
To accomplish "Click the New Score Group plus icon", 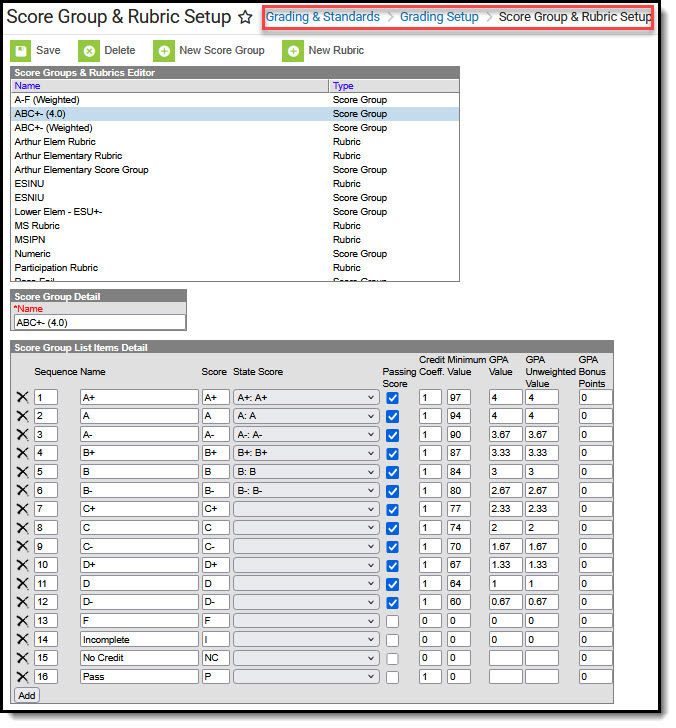I will point(164,51).
